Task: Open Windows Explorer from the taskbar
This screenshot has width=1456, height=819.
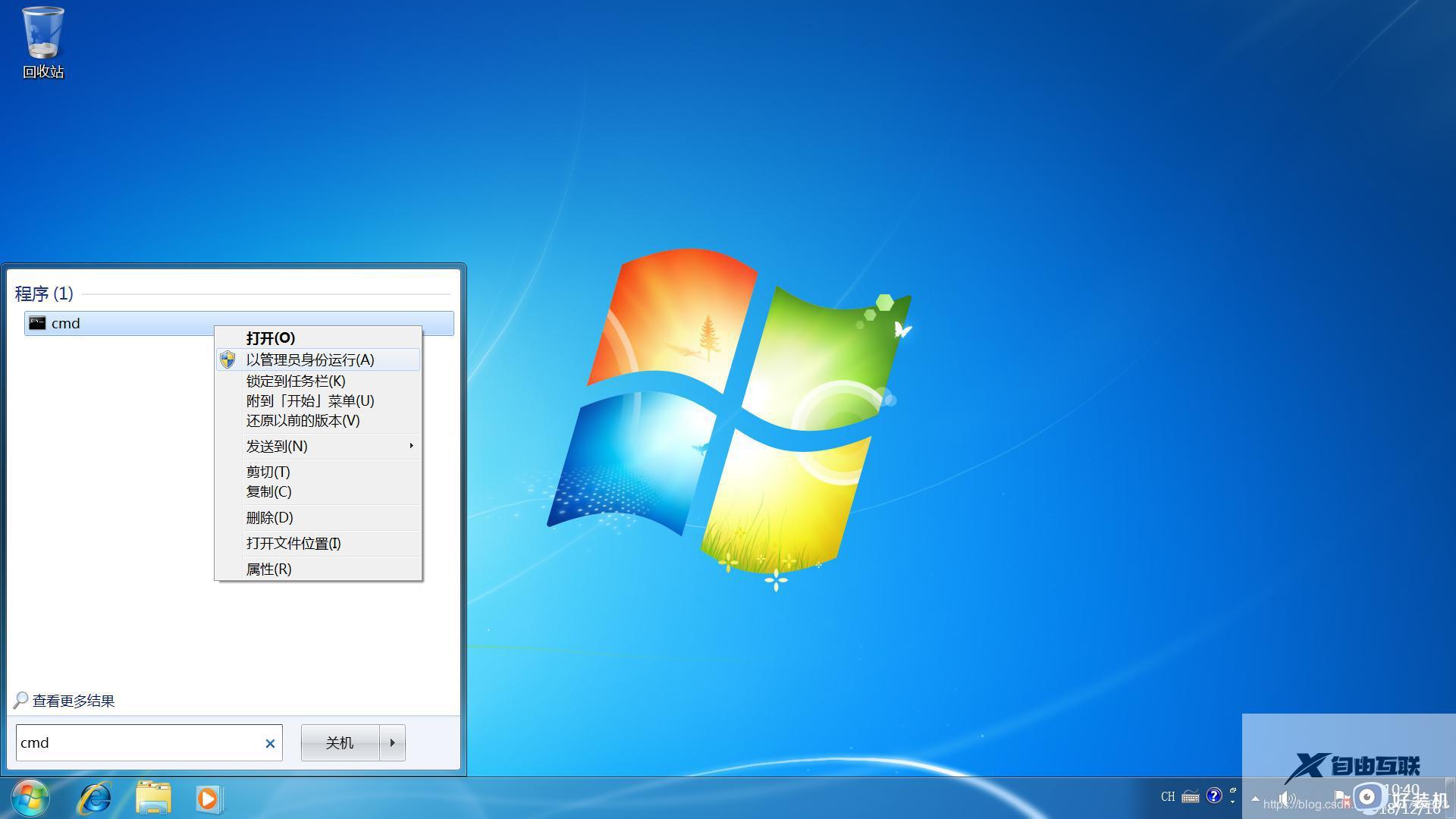Action: (x=153, y=799)
